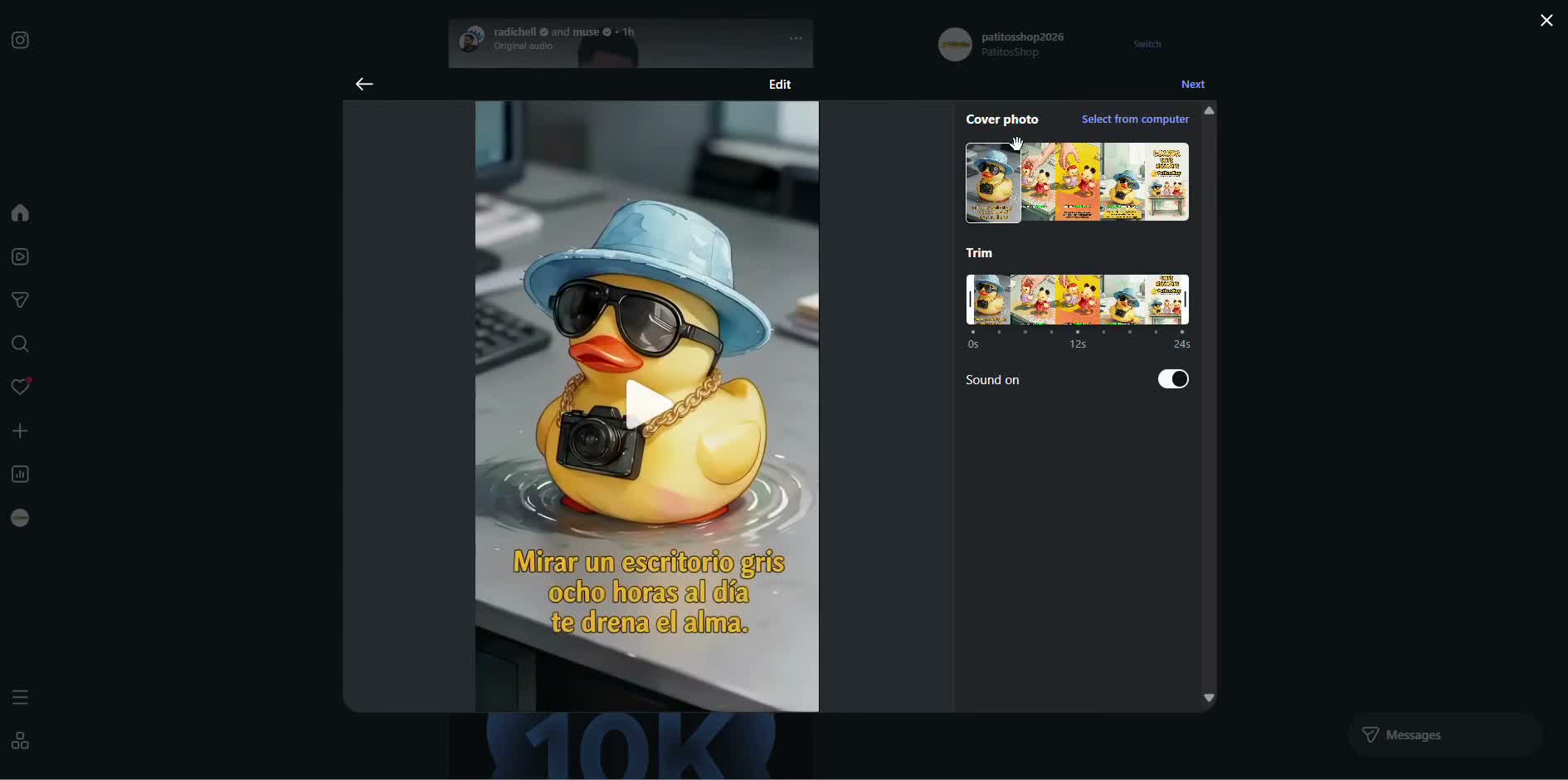Open direct messages paper-plane icon in sidebar
Screen dimensions: 1568x780
(x=20, y=300)
